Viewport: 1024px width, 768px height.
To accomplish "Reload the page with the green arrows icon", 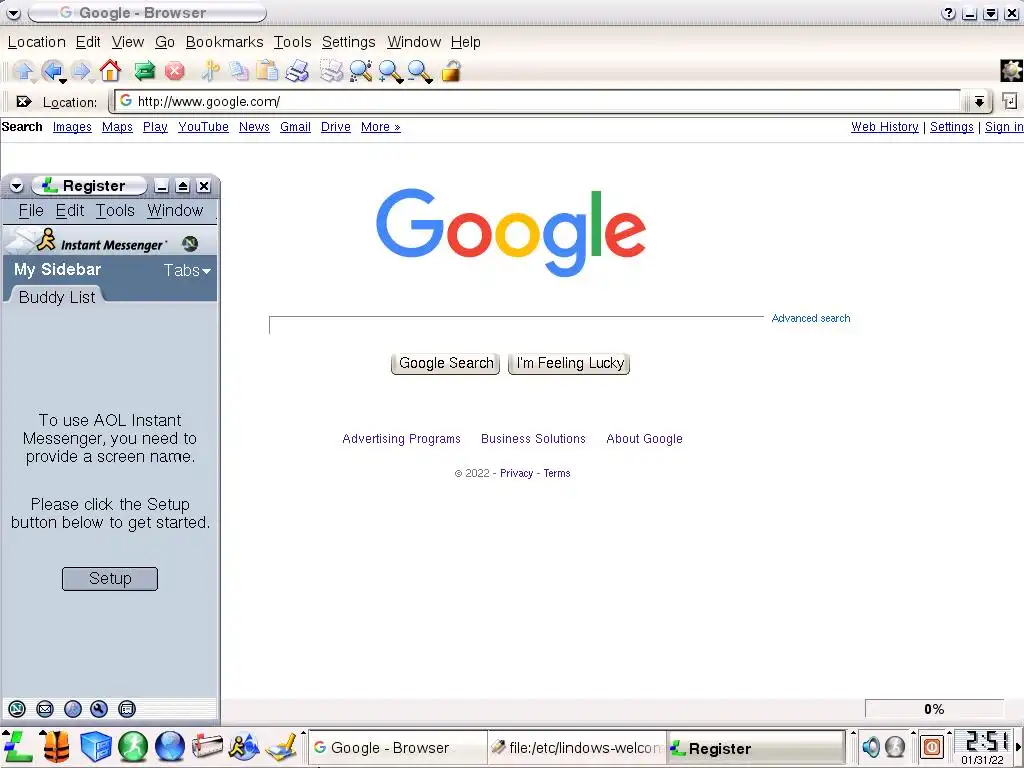I will coord(144,71).
